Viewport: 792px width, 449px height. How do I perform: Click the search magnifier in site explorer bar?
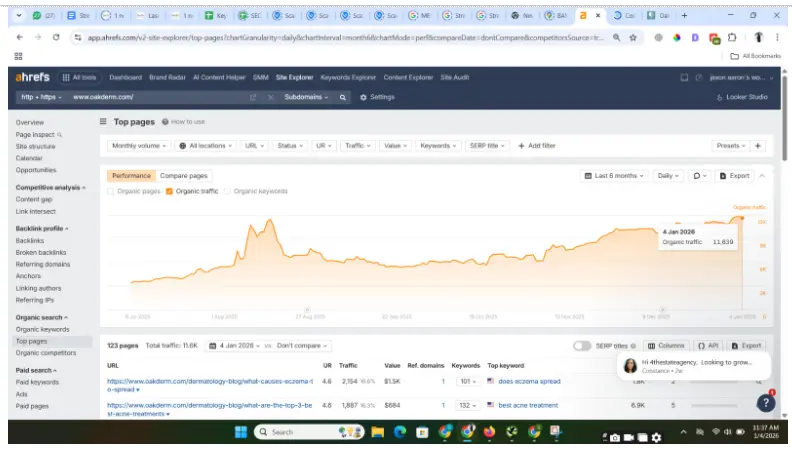point(342,97)
